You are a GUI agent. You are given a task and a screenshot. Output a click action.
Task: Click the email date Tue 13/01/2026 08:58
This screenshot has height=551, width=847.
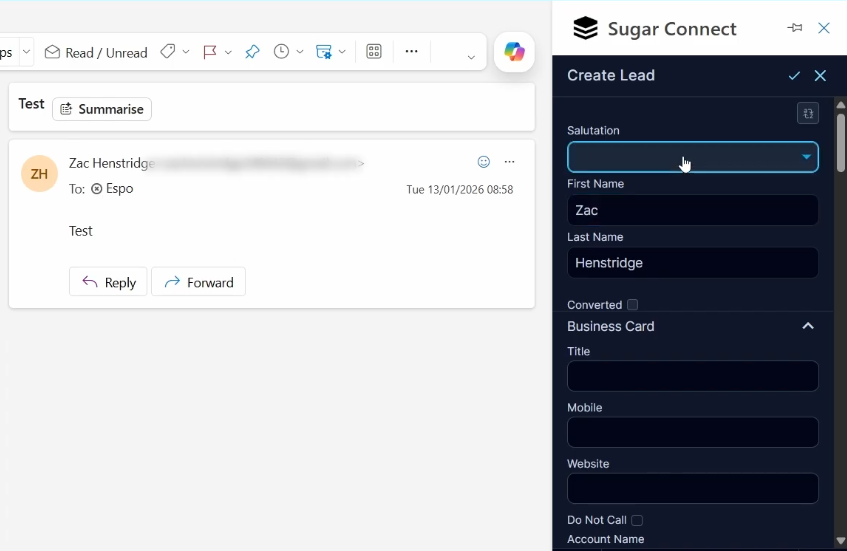pyautogui.click(x=460, y=190)
